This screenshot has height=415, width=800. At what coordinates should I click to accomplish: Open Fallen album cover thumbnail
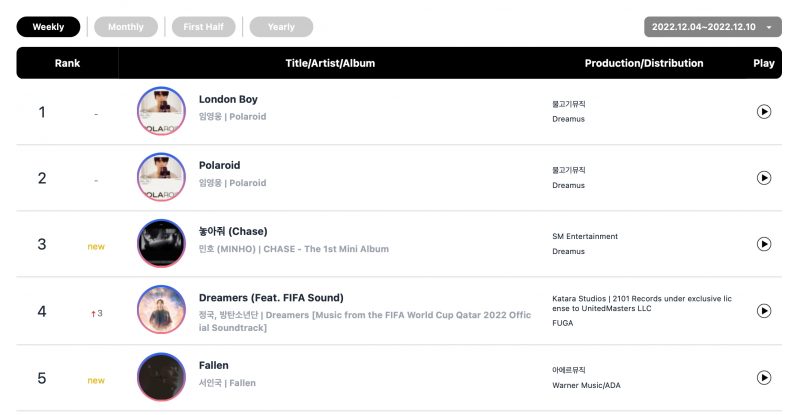[161, 378]
